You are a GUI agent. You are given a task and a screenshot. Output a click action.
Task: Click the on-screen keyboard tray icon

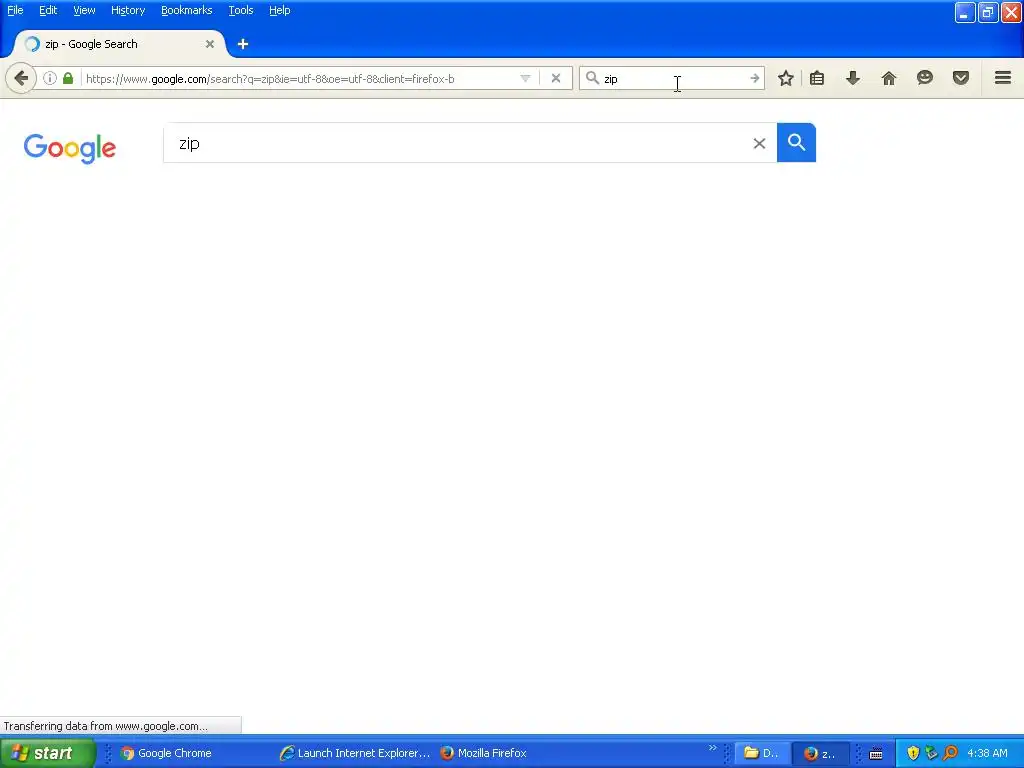click(x=876, y=754)
